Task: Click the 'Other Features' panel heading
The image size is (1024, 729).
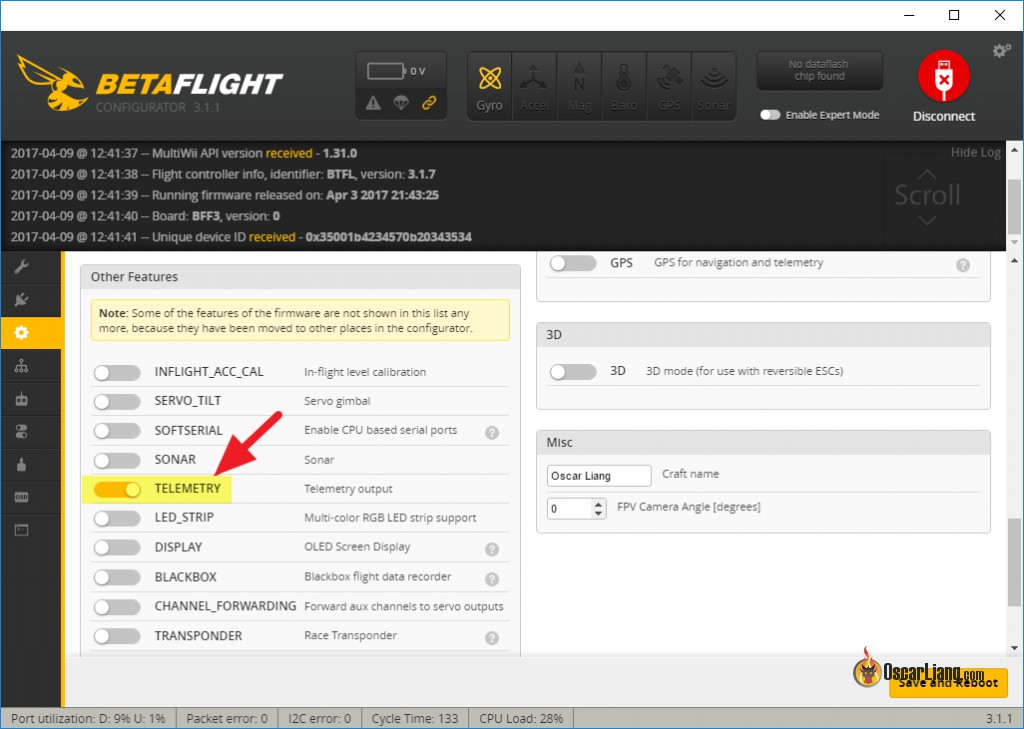Action: pyautogui.click(x=134, y=277)
